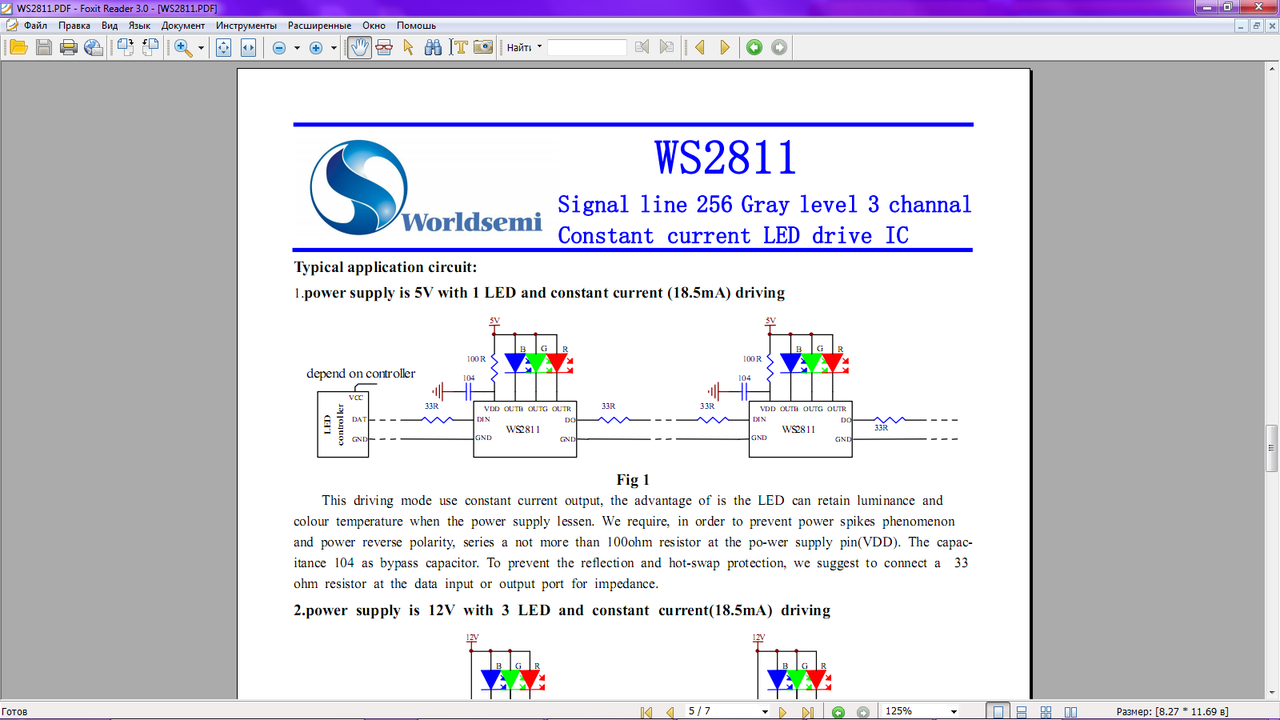
Task: Select the Hand tool
Action: (x=359, y=47)
